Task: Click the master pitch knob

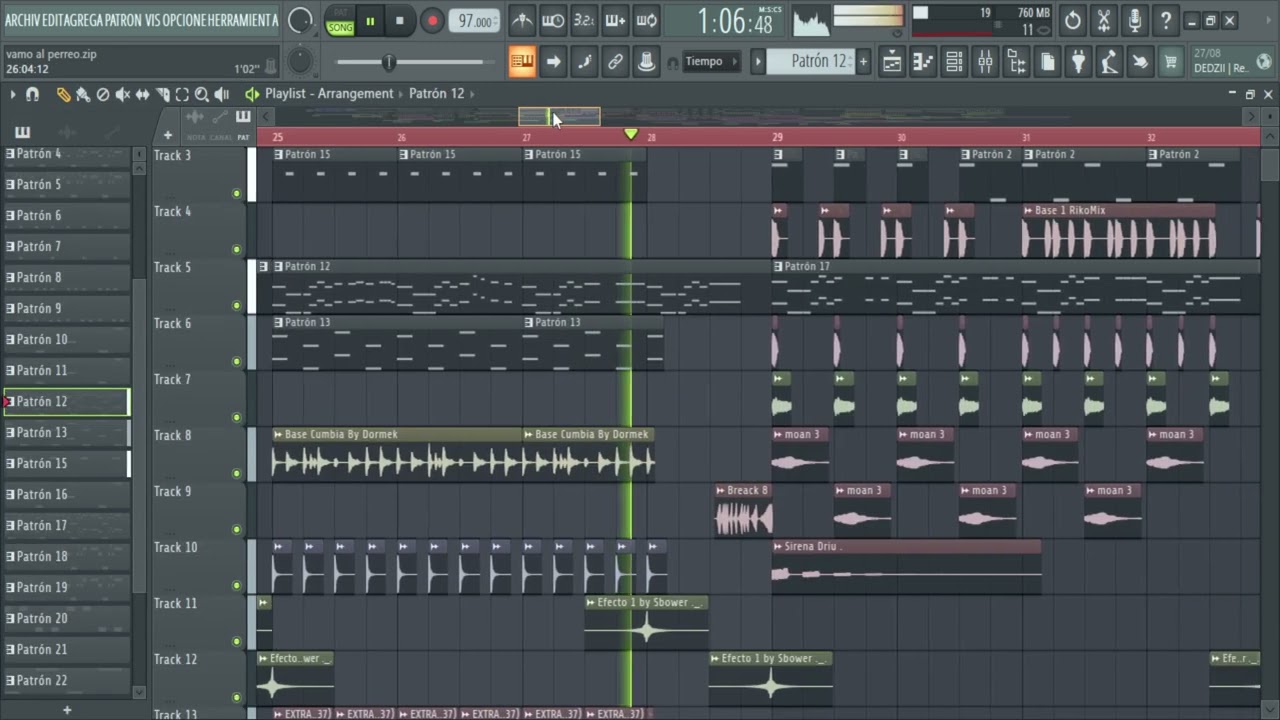Action: coord(299,62)
